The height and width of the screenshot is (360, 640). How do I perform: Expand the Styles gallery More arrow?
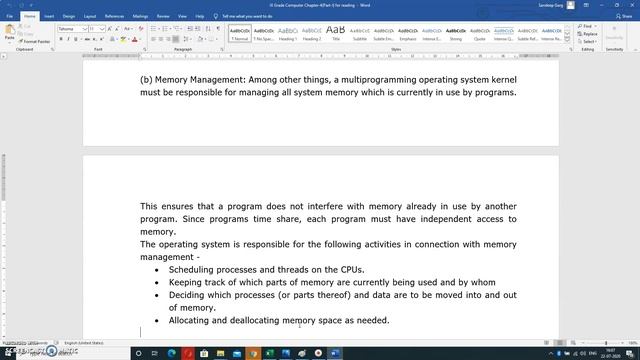coord(567,40)
